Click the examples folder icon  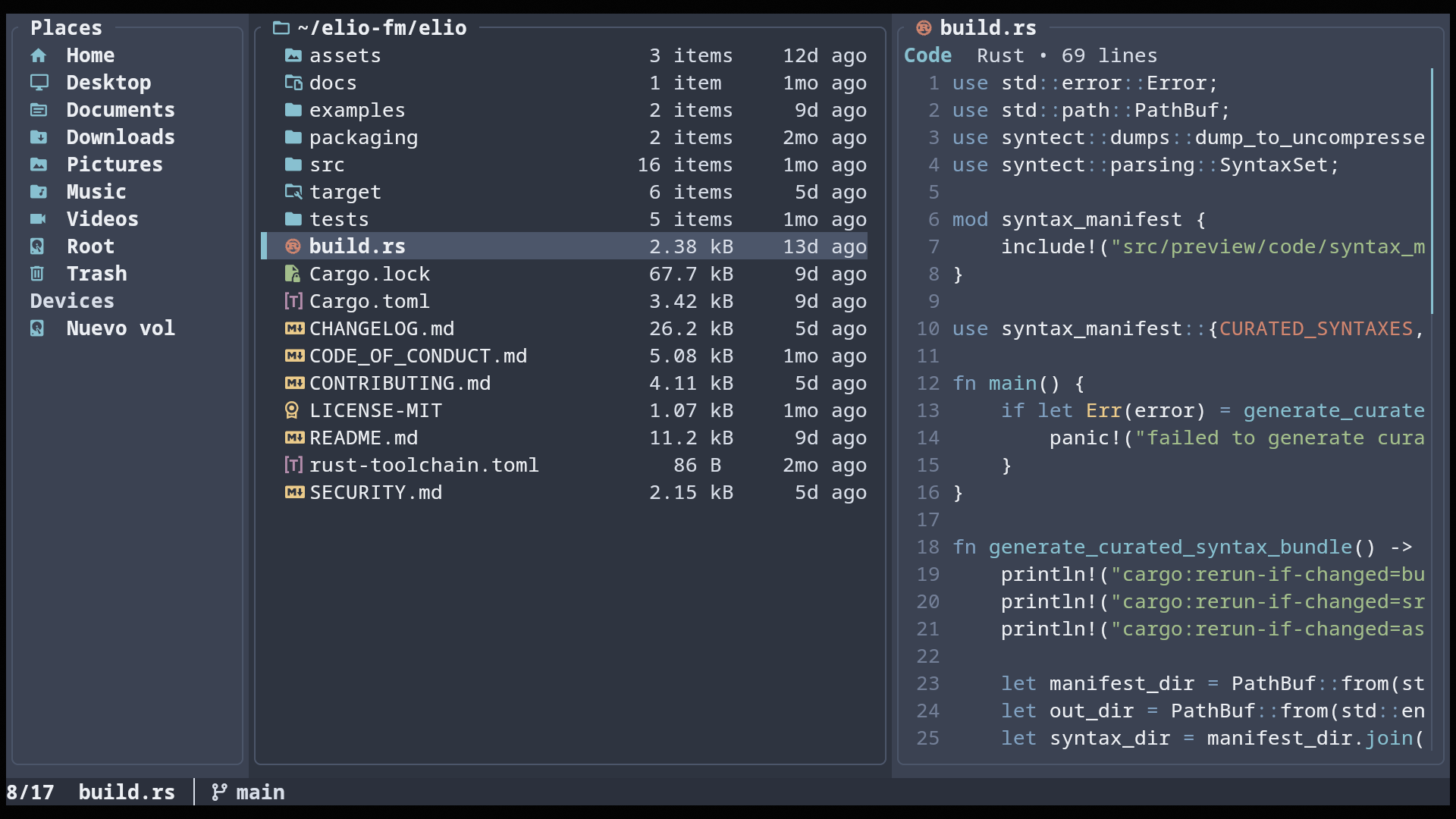click(293, 110)
